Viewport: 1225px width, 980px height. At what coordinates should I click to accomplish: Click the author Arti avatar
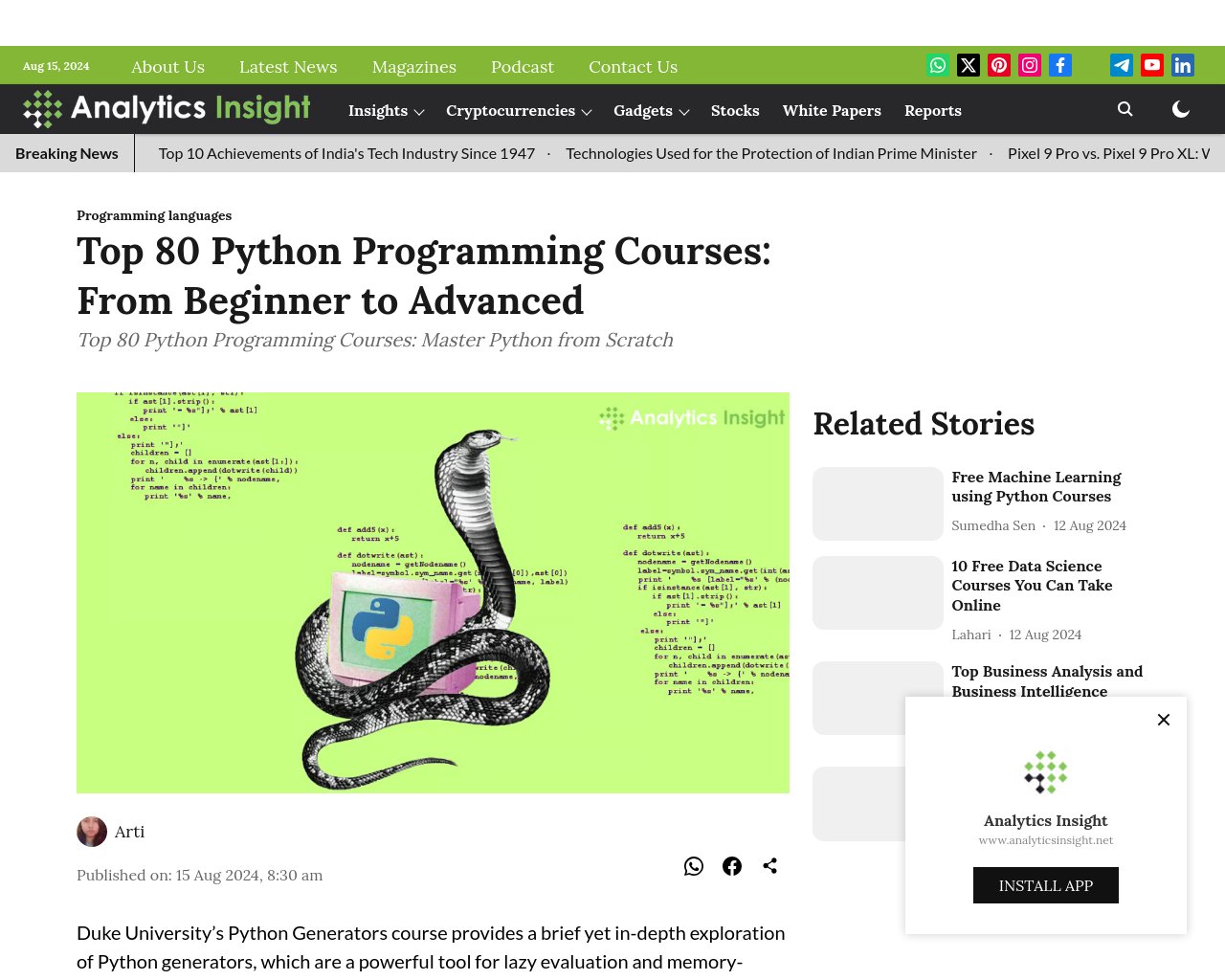(x=92, y=832)
